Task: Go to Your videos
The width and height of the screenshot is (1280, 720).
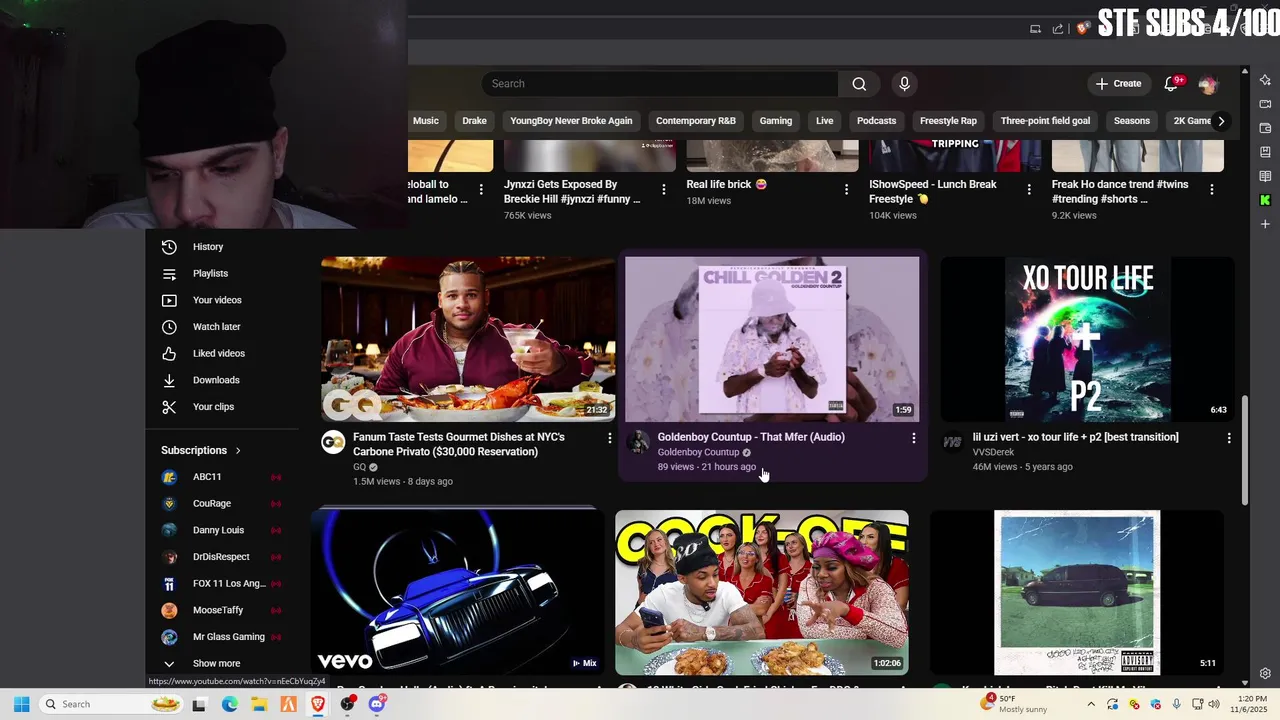Action: point(220,300)
